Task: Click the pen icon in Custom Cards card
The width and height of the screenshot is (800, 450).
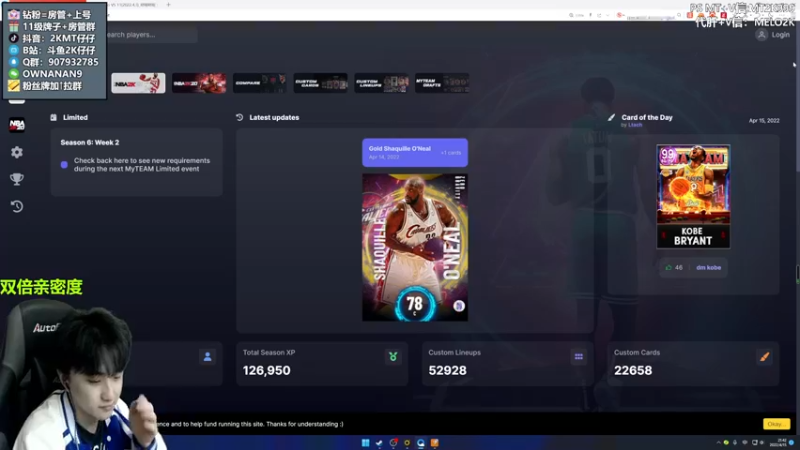Action: (x=764, y=357)
